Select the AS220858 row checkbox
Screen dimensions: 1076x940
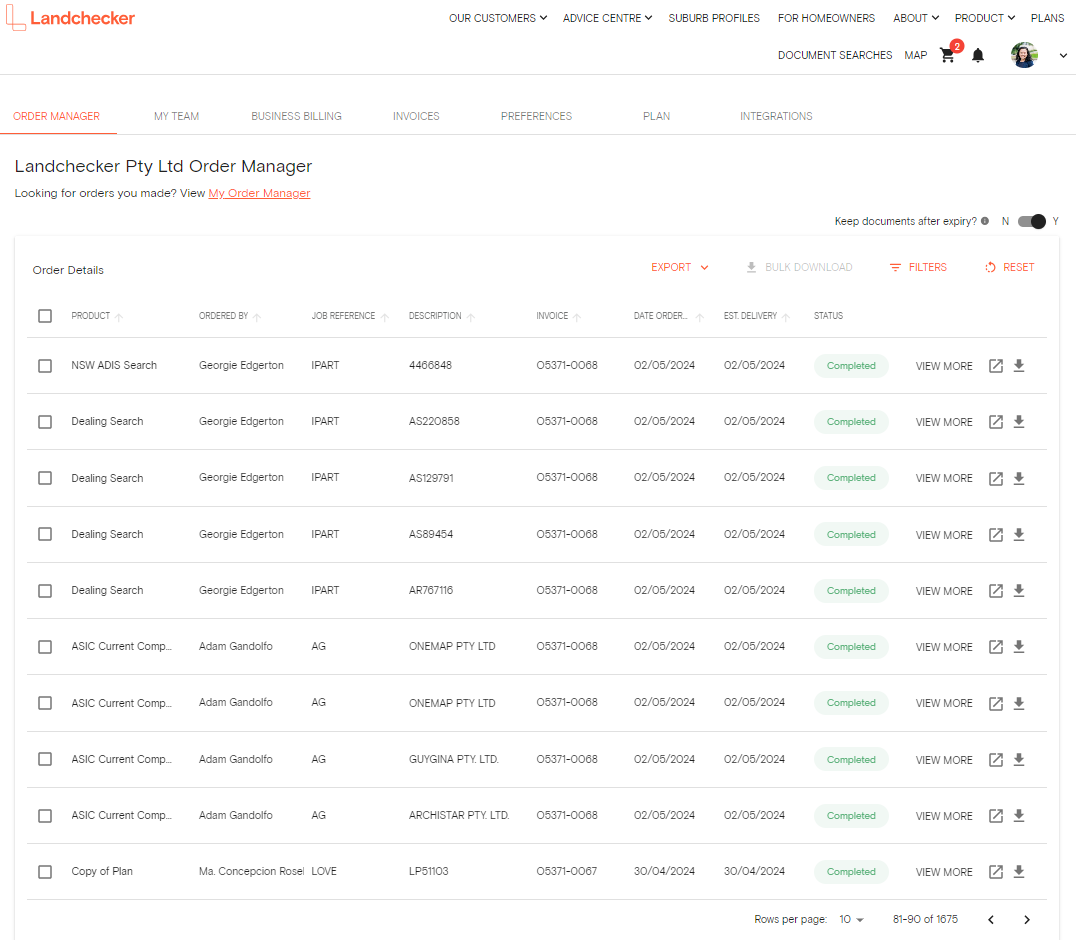(x=45, y=422)
